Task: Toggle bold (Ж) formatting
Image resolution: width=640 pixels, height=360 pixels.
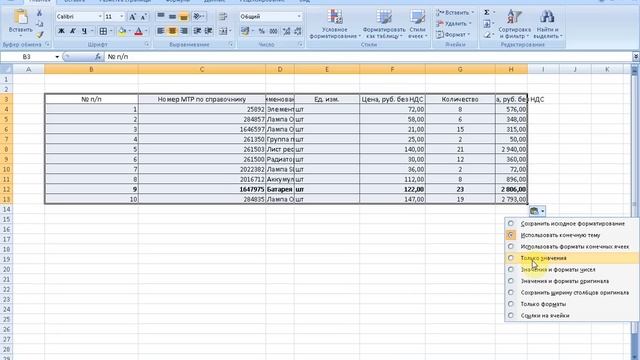Action: click(61, 31)
